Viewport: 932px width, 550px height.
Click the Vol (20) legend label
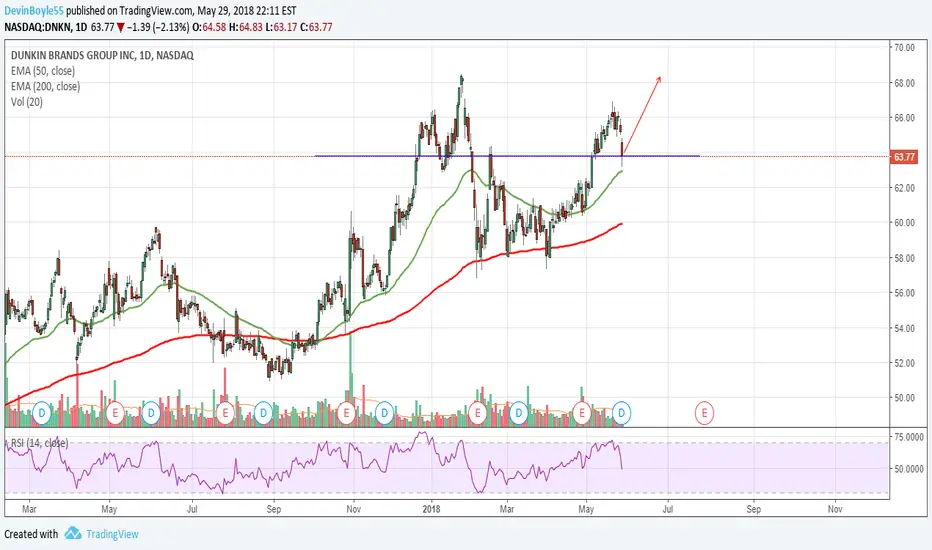pos(27,102)
